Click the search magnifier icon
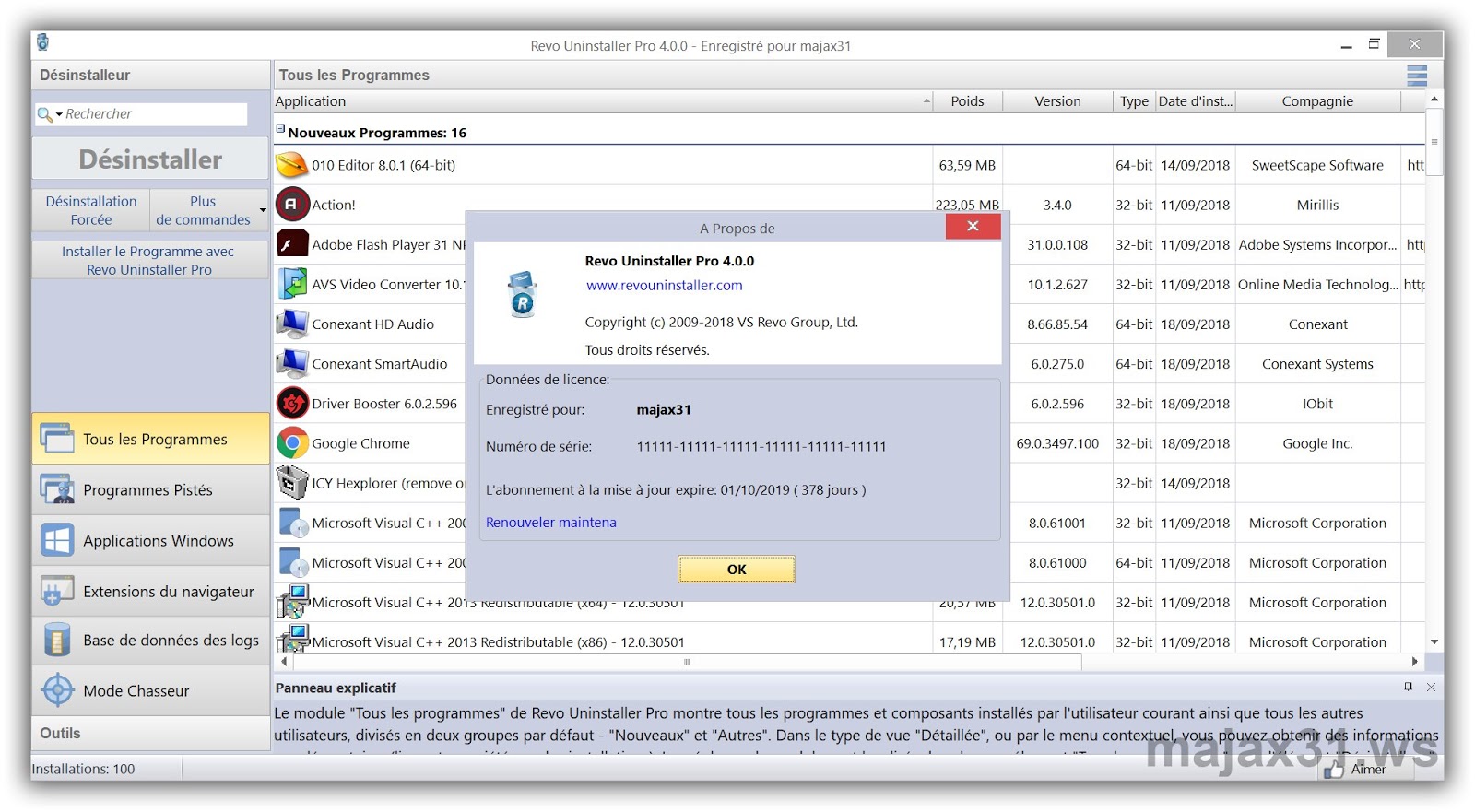The height and width of the screenshot is (812, 1475). (43, 114)
